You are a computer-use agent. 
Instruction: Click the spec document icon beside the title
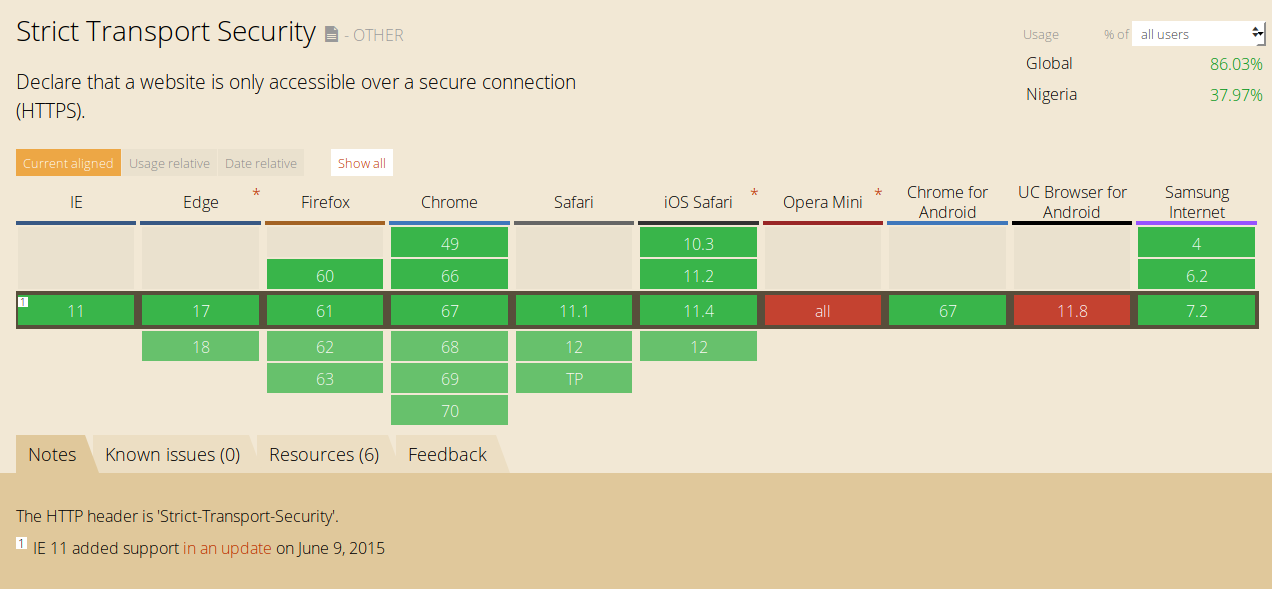[x=332, y=35]
